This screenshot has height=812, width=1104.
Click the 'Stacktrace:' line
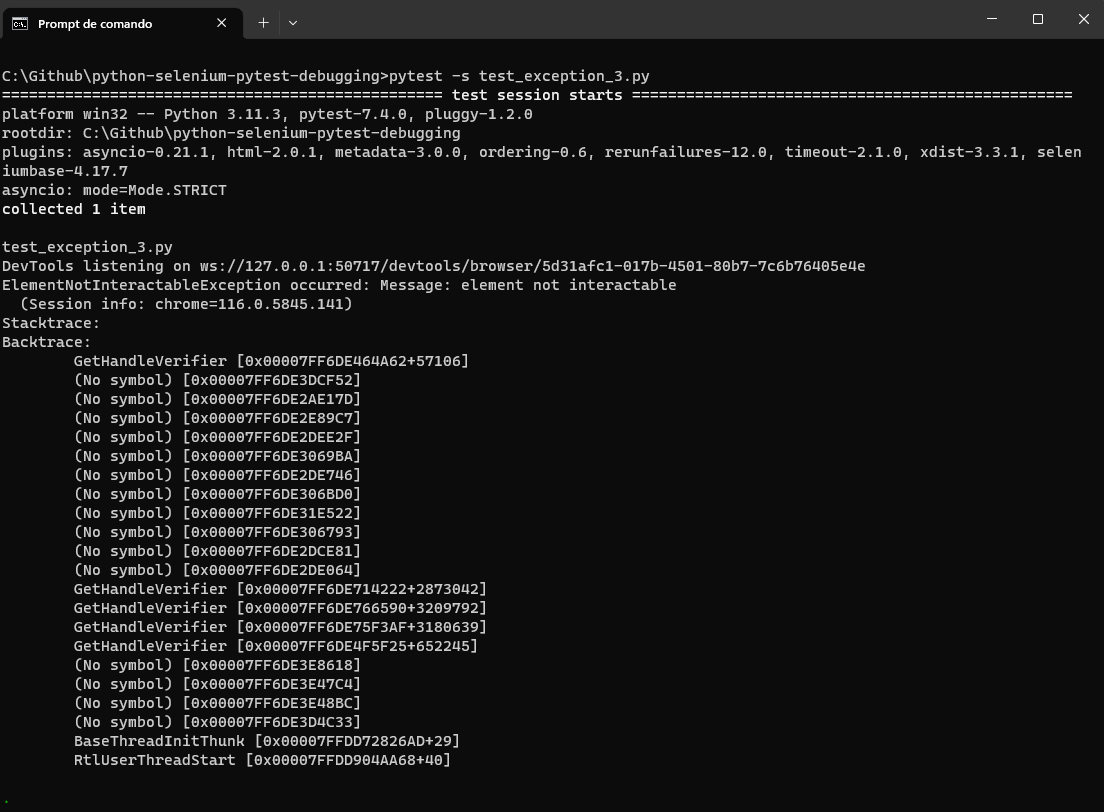click(x=51, y=323)
